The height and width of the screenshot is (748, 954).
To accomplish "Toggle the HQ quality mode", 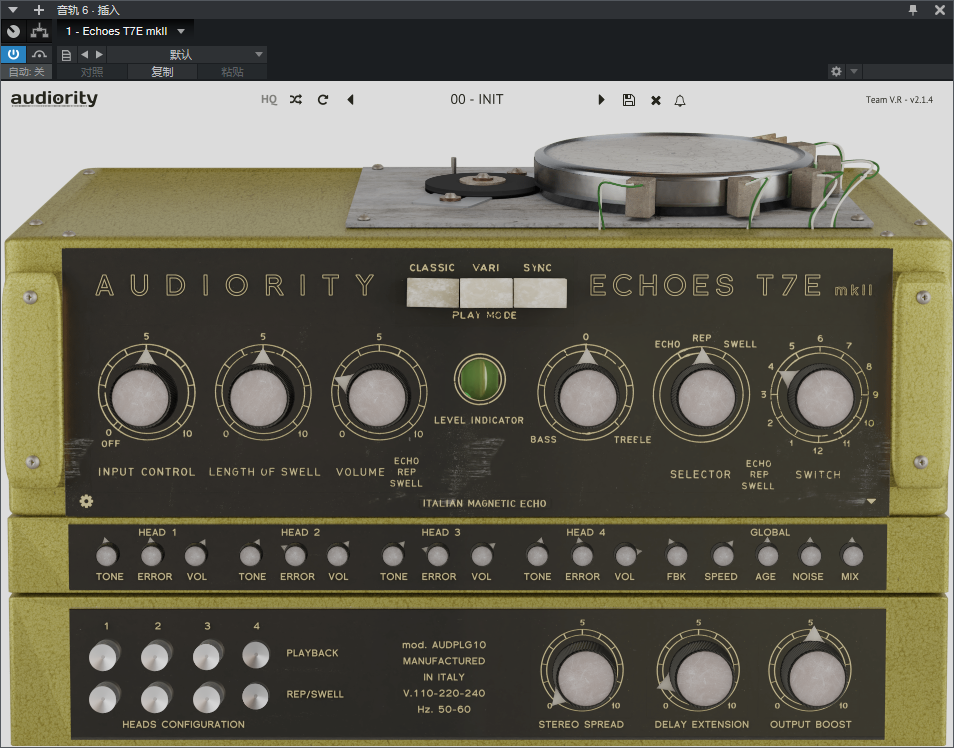I will 269,100.
